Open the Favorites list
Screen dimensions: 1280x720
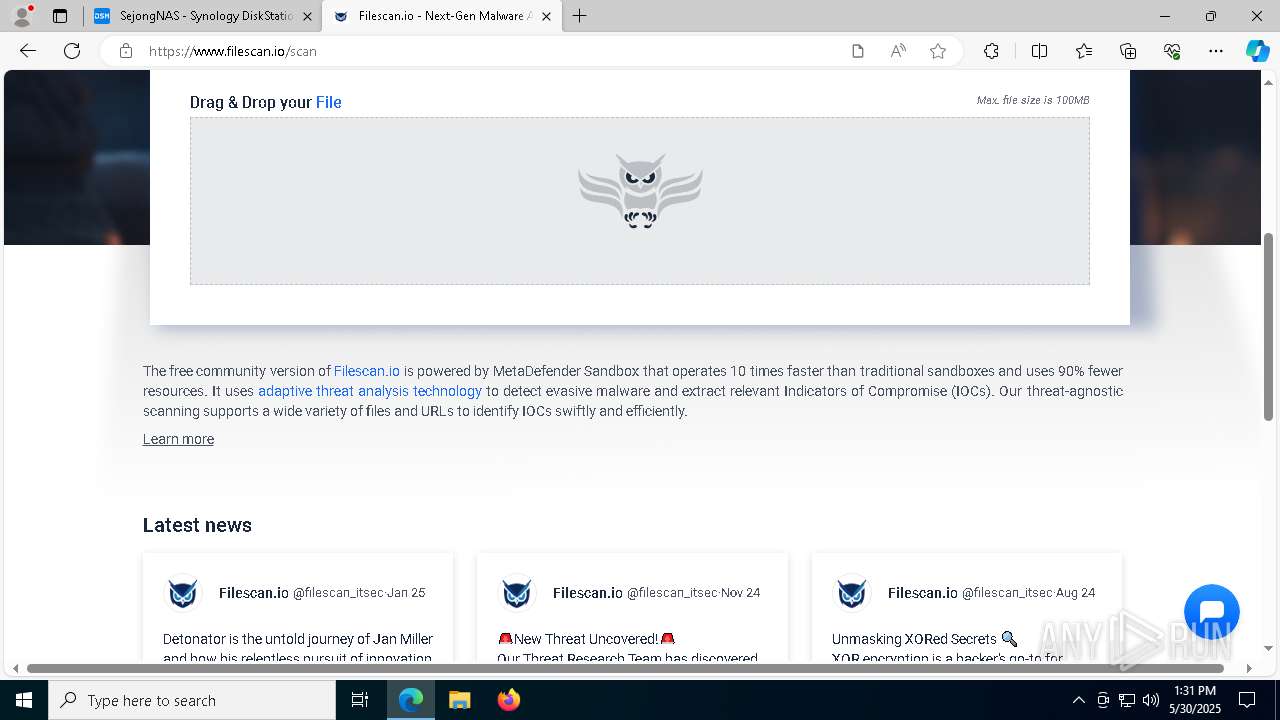pyautogui.click(x=1084, y=51)
